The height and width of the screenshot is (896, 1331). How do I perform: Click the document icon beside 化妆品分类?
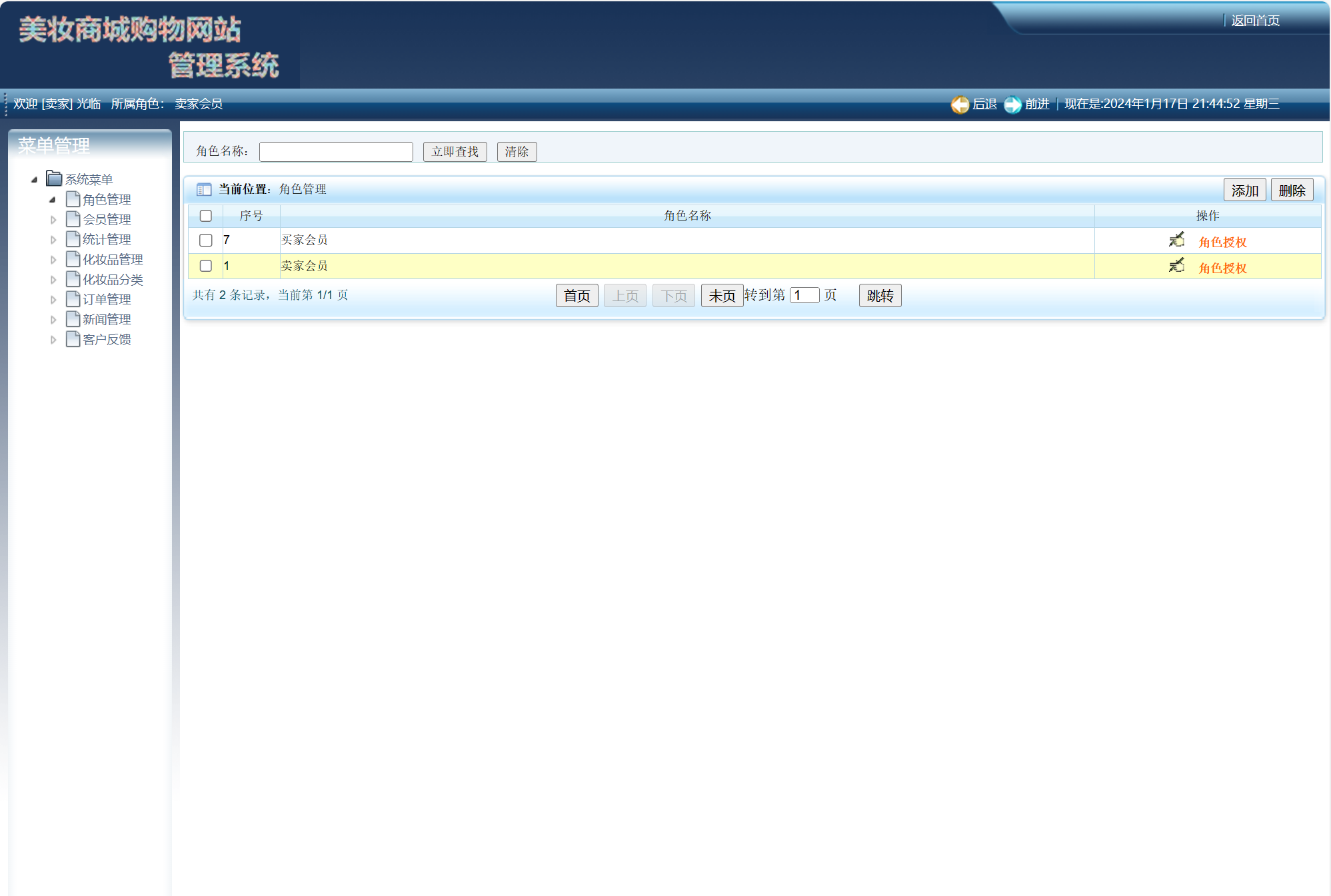[x=73, y=279]
